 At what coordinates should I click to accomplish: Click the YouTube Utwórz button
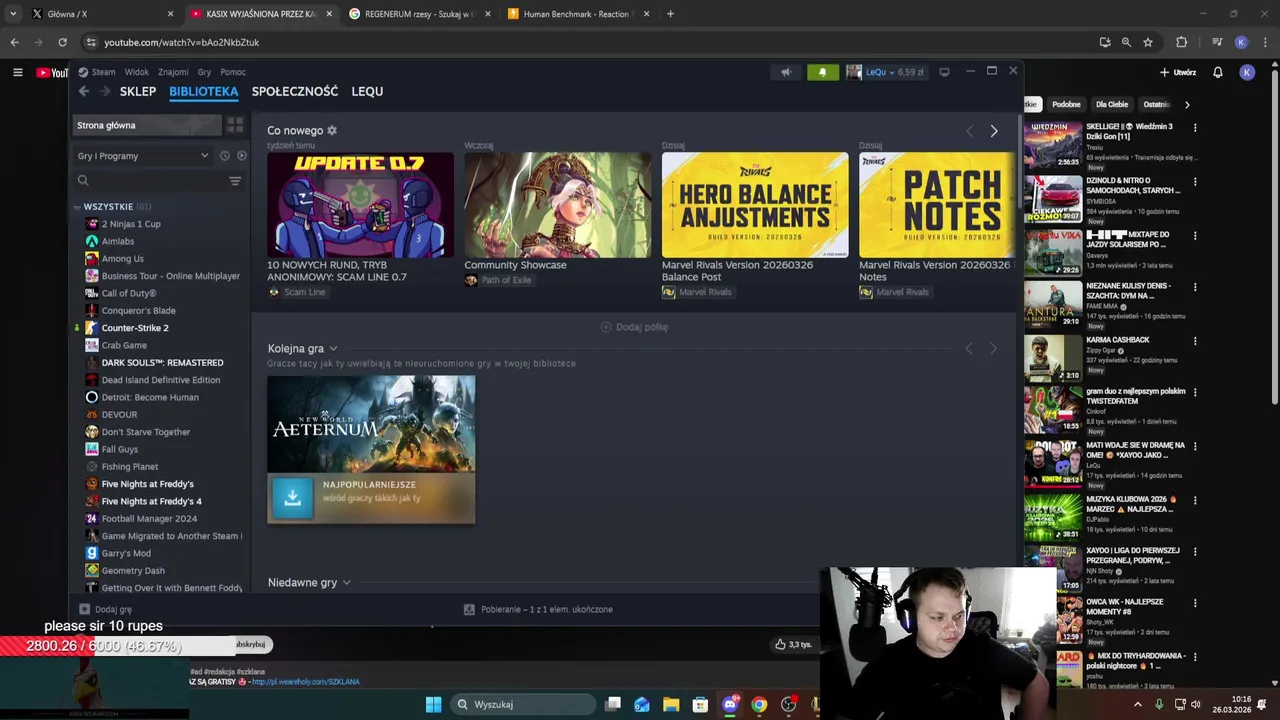1178,72
